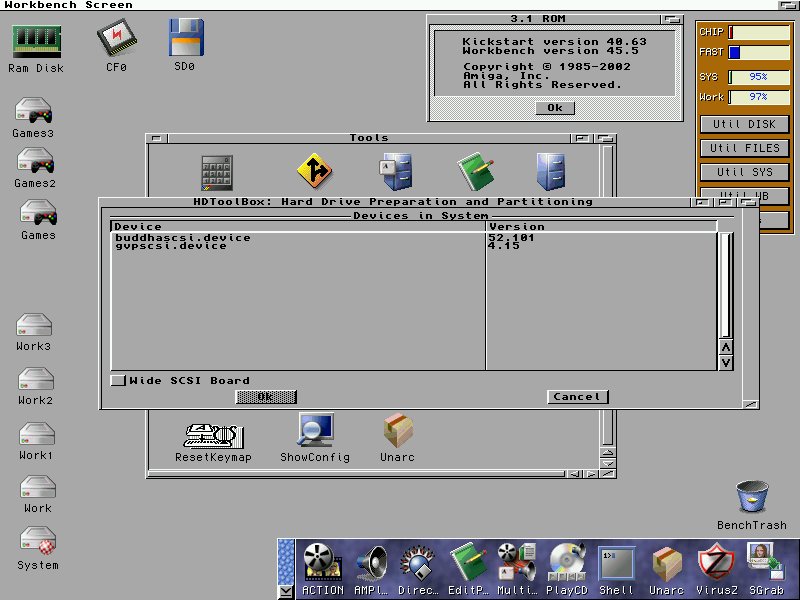Click the Workbench Screen title bar
The image size is (800, 600).
pyautogui.click(x=388, y=5)
